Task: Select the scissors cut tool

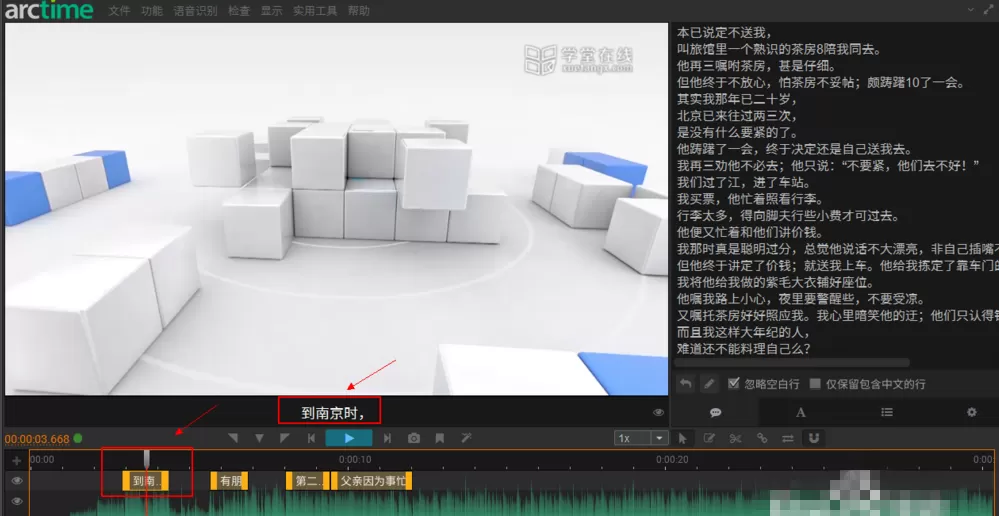Action: coord(735,438)
